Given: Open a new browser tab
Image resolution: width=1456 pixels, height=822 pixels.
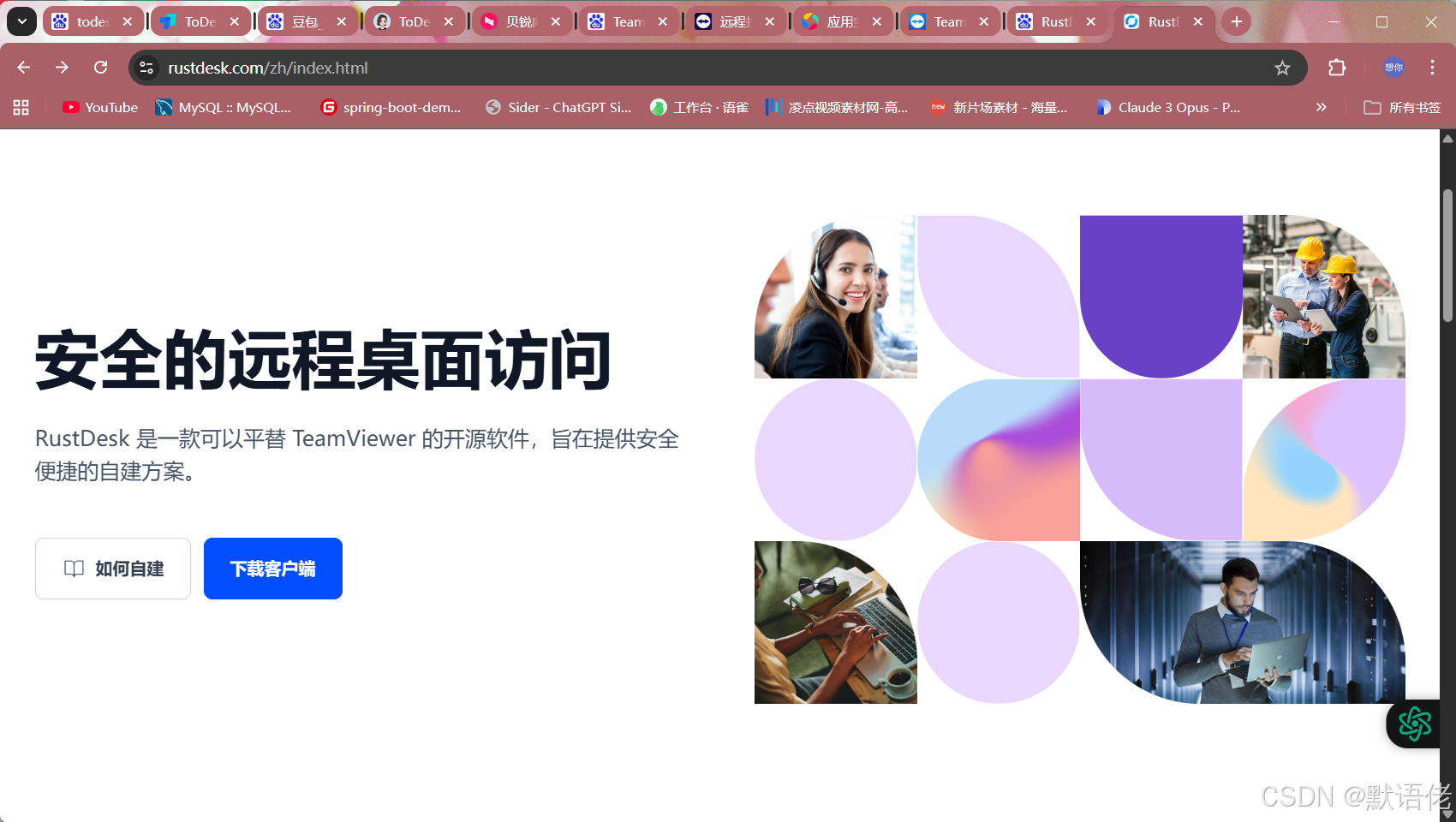Looking at the screenshot, I should [x=1237, y=21].
